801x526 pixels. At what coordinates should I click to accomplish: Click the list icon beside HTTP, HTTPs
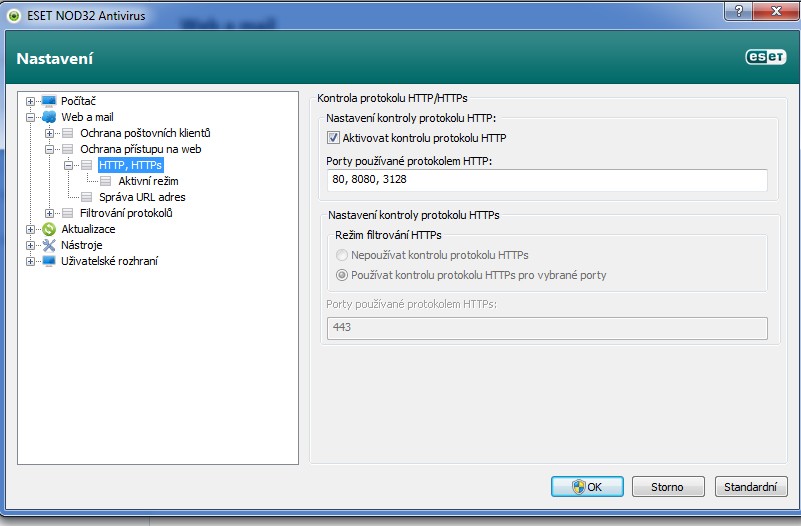86,165
